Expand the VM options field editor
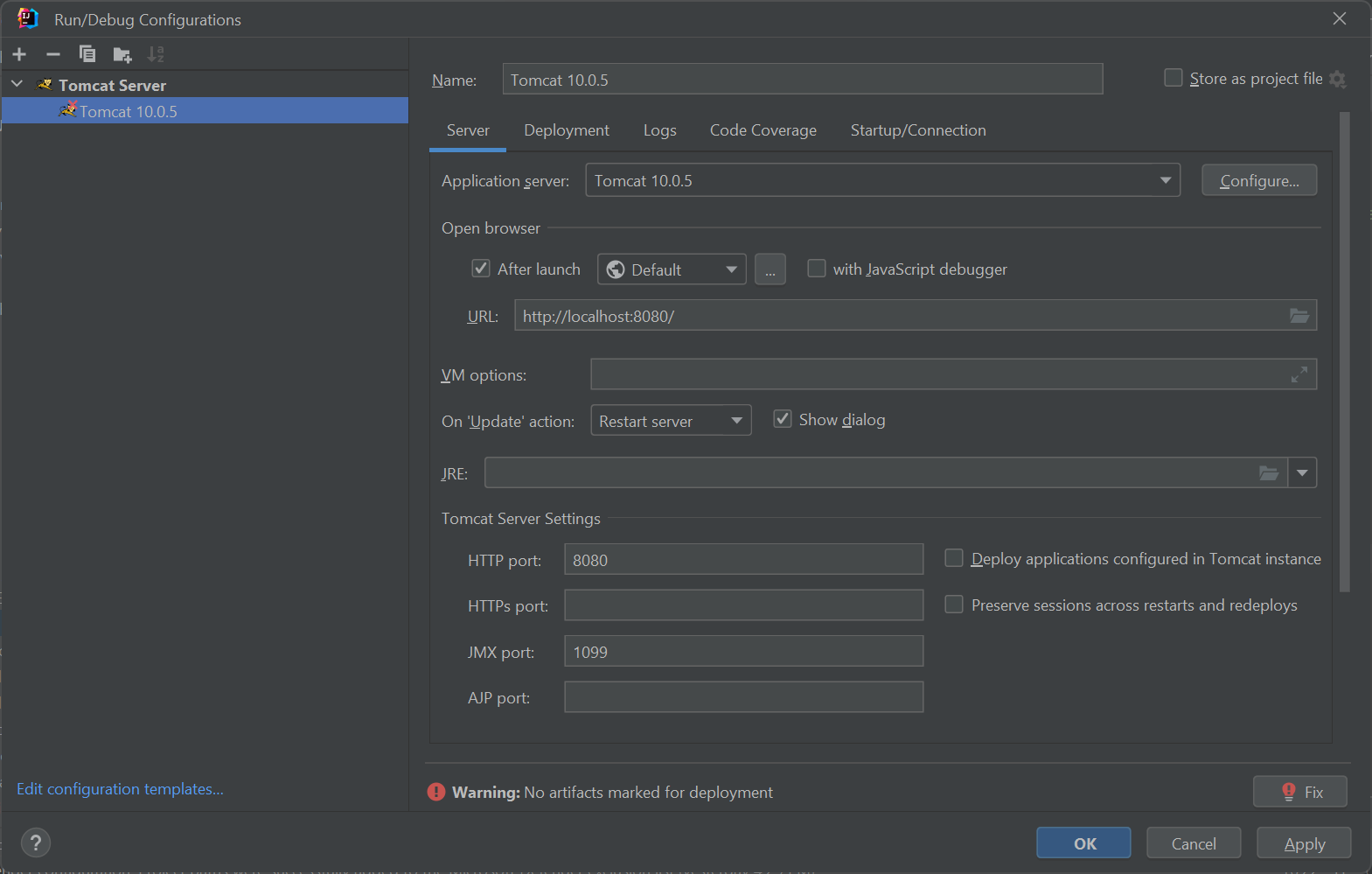This screenshot has width=1372, height=874. 1299,374
